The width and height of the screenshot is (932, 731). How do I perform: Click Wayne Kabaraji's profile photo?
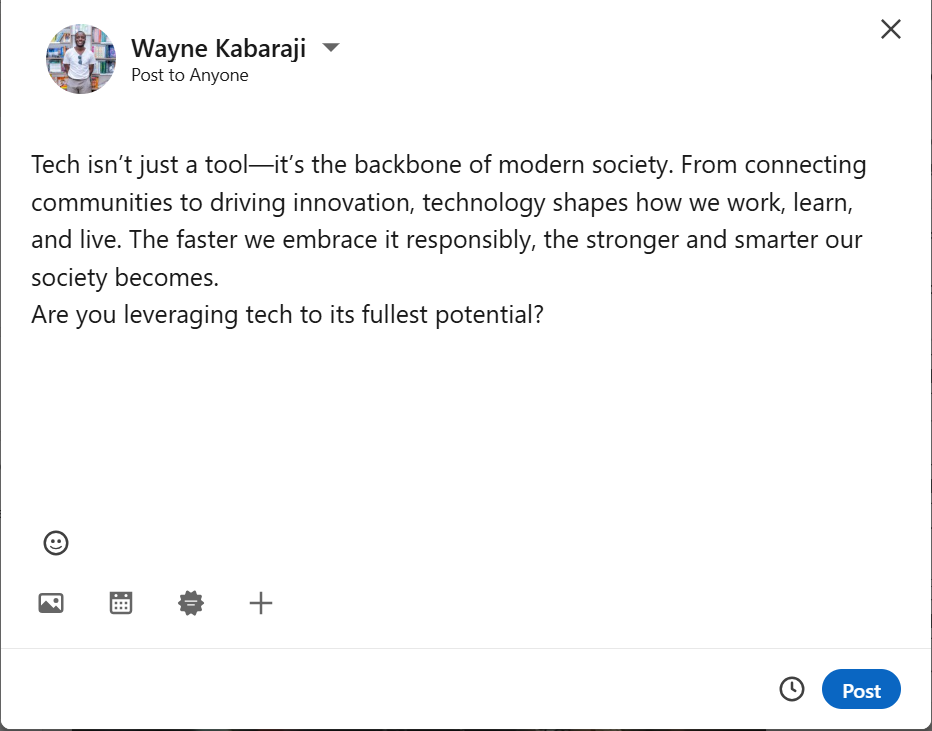point(80,59)
